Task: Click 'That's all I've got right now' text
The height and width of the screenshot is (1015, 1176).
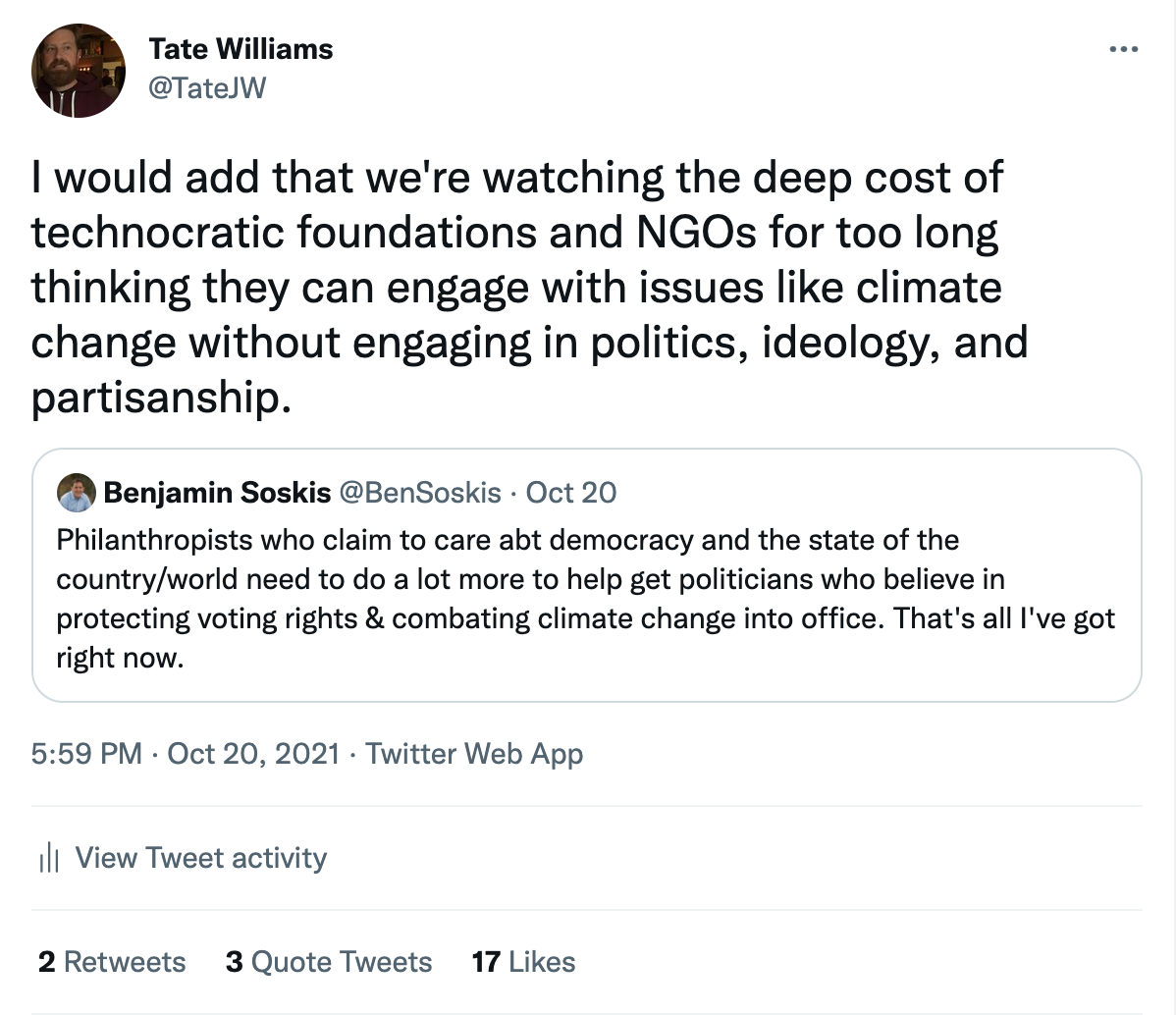Action: pyautogui.click(x=1003, y=619)
